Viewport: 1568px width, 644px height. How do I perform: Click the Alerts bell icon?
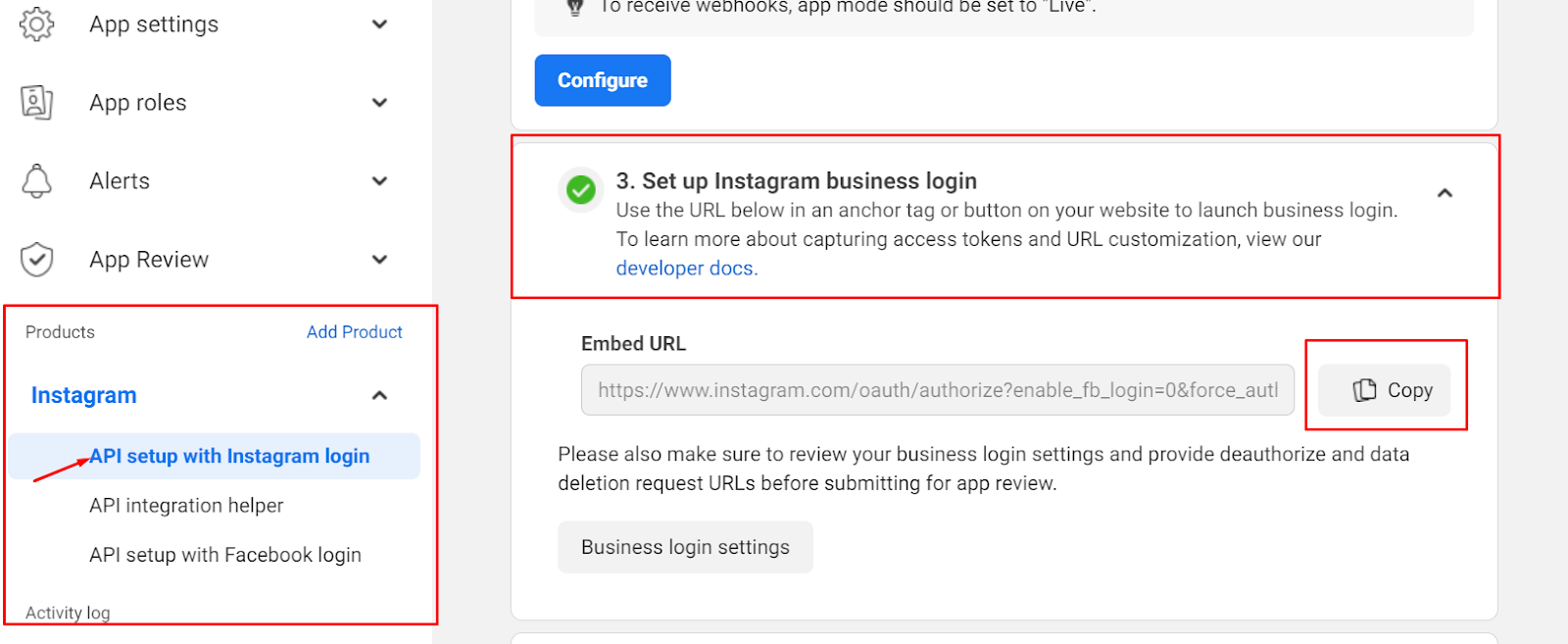pyautogui.click(x=36, y=180)
